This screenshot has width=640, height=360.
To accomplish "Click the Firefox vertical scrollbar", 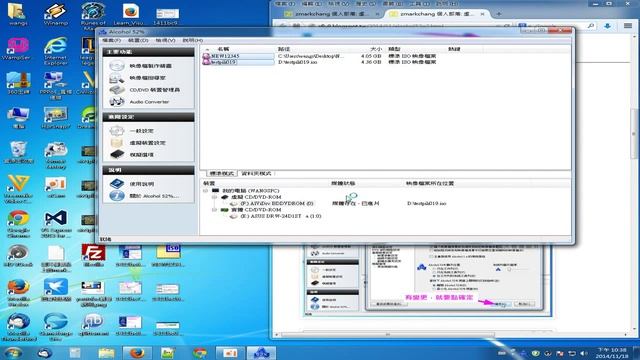I will coord(634,135).
